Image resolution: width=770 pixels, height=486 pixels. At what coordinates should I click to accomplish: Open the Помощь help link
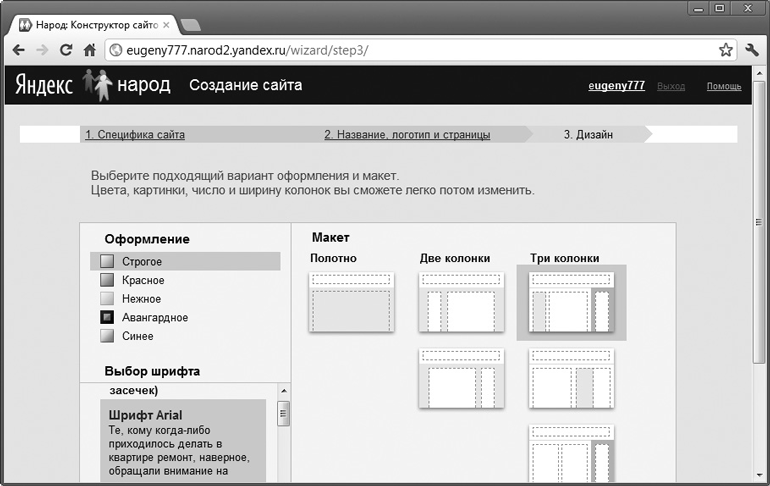pos(724,86)
